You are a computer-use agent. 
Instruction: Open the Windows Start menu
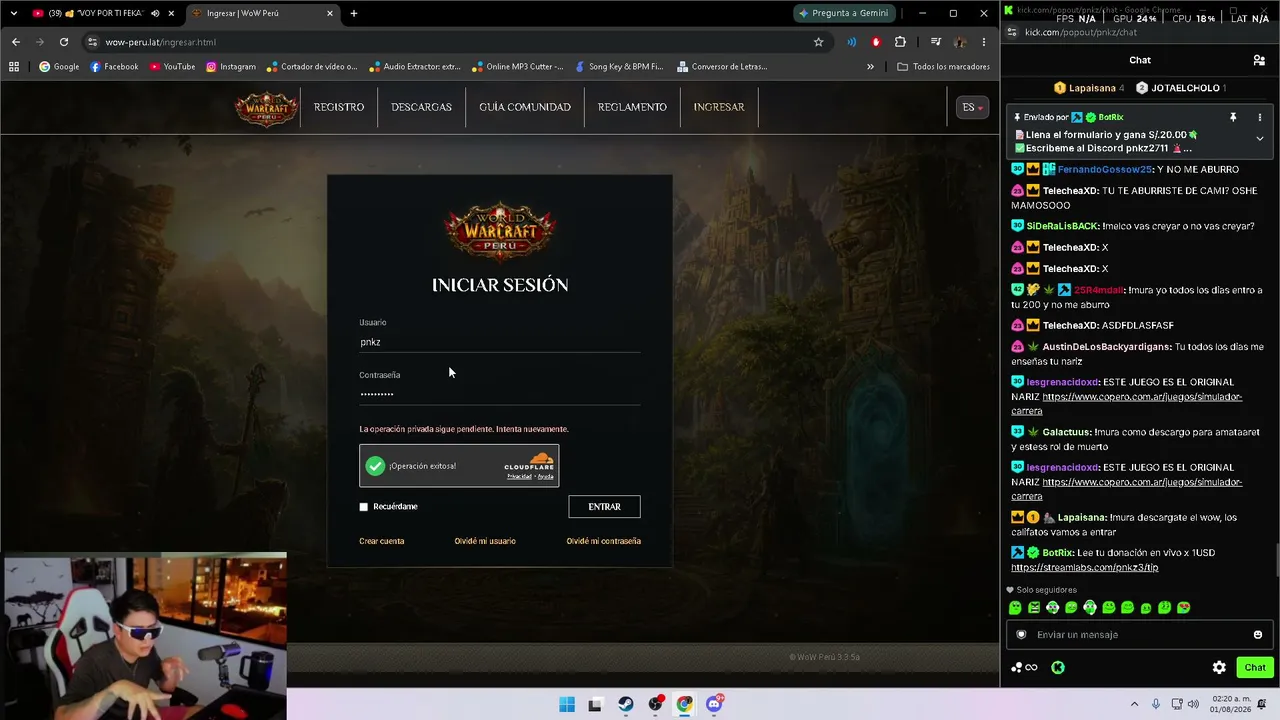click(x=567, y=704)
